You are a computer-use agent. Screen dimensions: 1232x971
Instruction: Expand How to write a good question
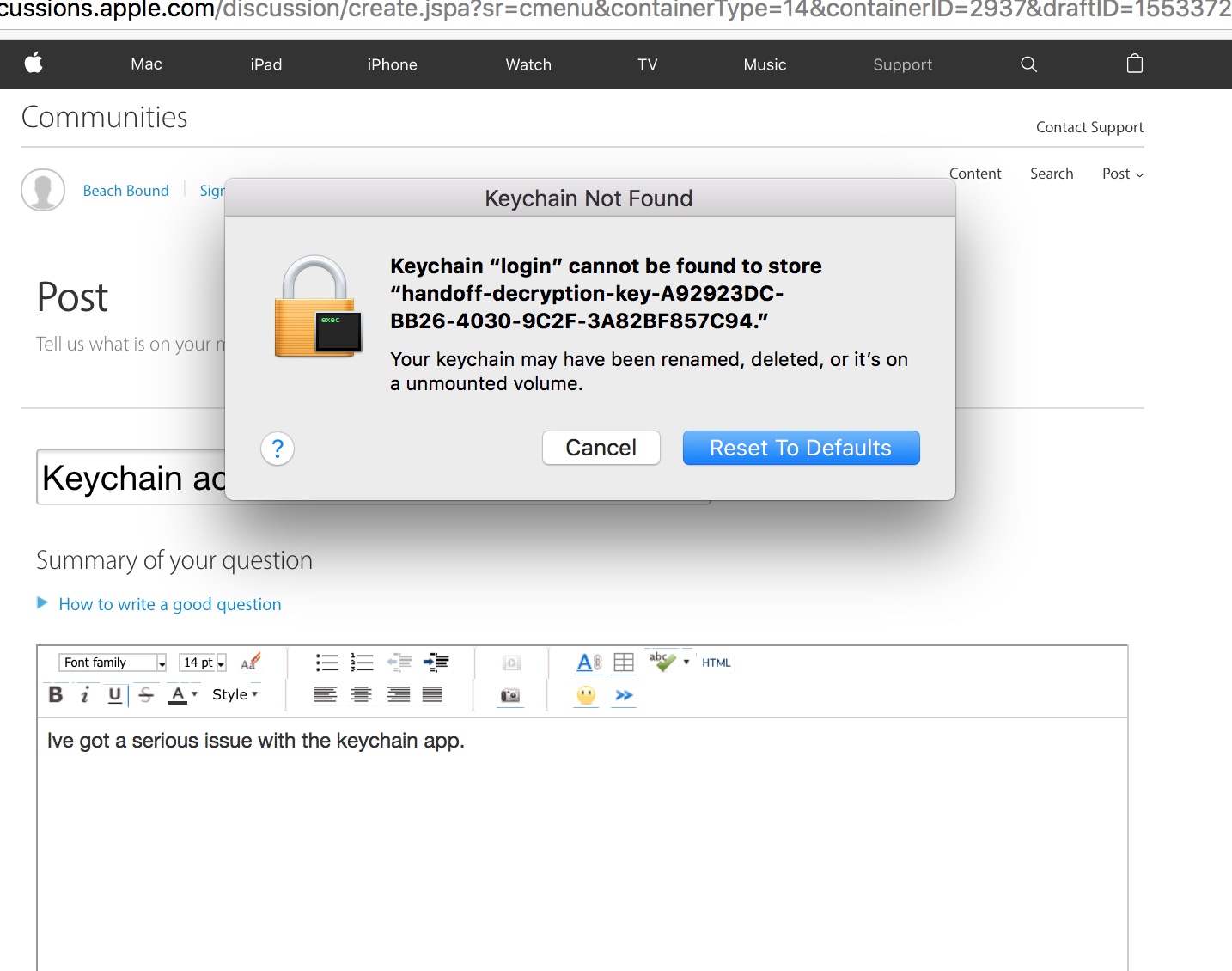pyautogui.click(x=169, y=604)
